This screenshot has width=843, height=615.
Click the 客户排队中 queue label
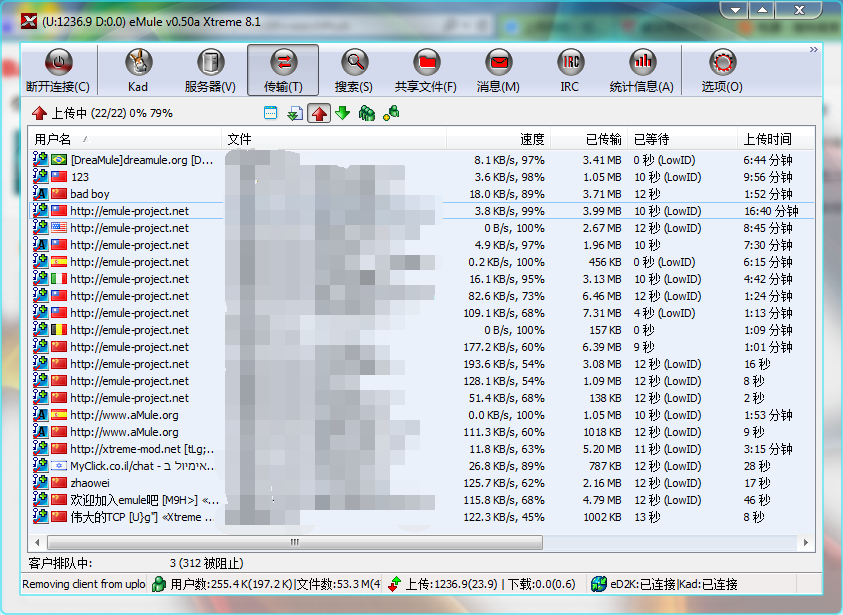(60, 563)
